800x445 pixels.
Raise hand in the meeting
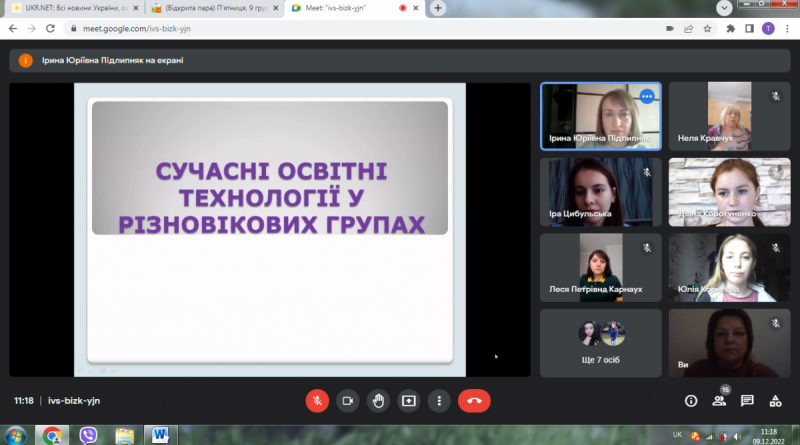378,401
